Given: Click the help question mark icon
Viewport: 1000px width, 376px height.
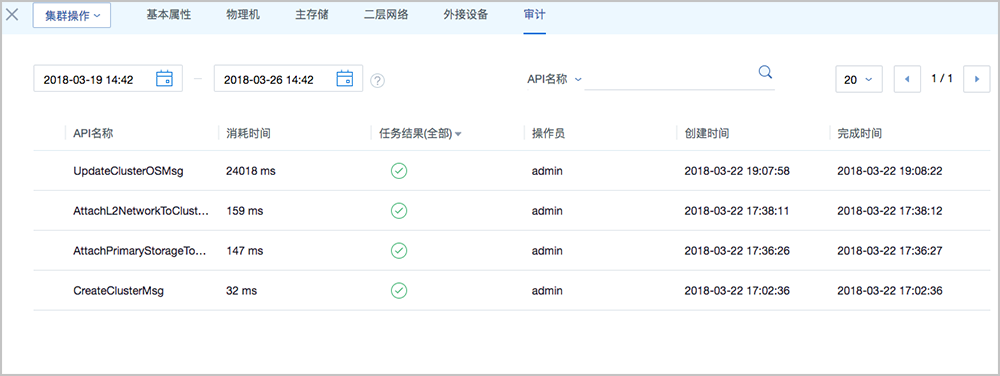Looking at the screenshot, I should (x=378, y=81).
